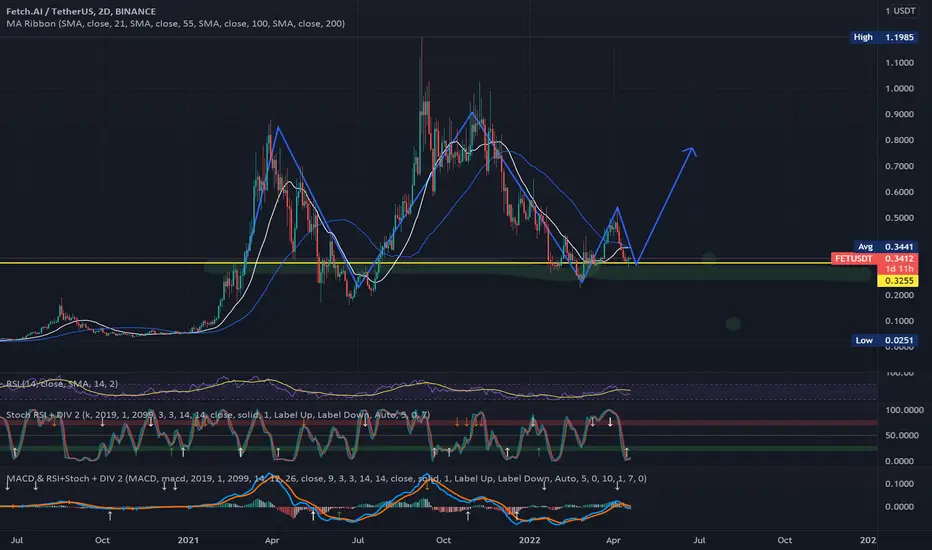The height and width of the screenshot is (550, 932).
Task: Click the yellow 0.3255 price tag
Action: [898, 281]
